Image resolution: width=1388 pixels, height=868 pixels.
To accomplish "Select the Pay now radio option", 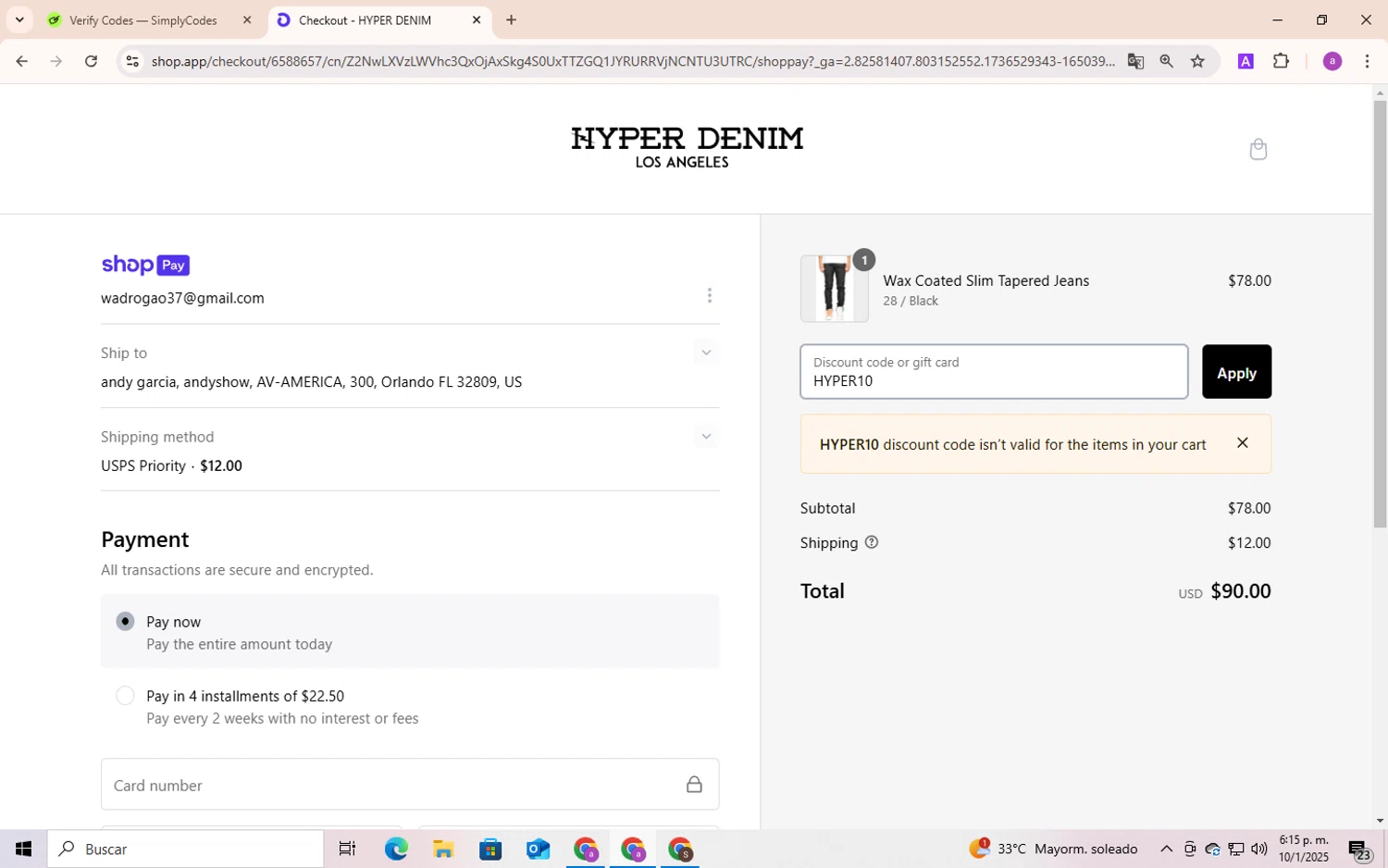I will click(x=125, y=622).
